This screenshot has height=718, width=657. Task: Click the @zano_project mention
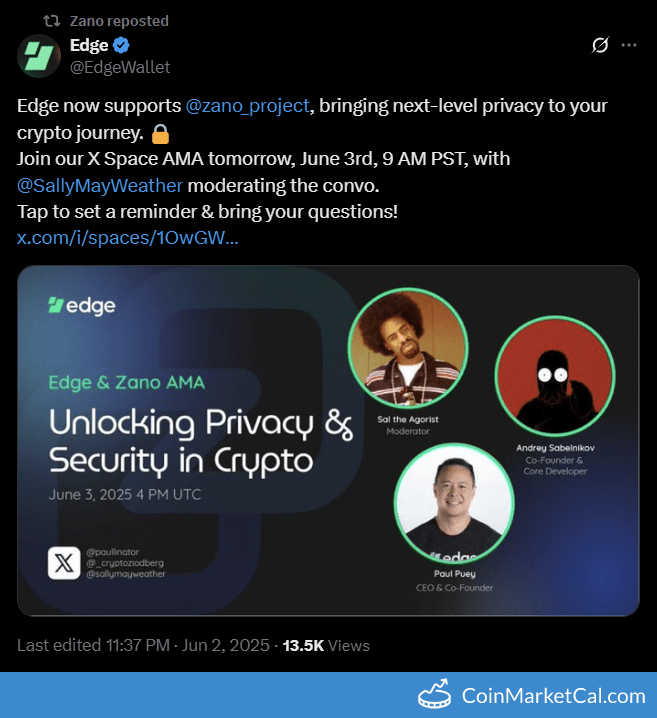click(x=247, y=106)
